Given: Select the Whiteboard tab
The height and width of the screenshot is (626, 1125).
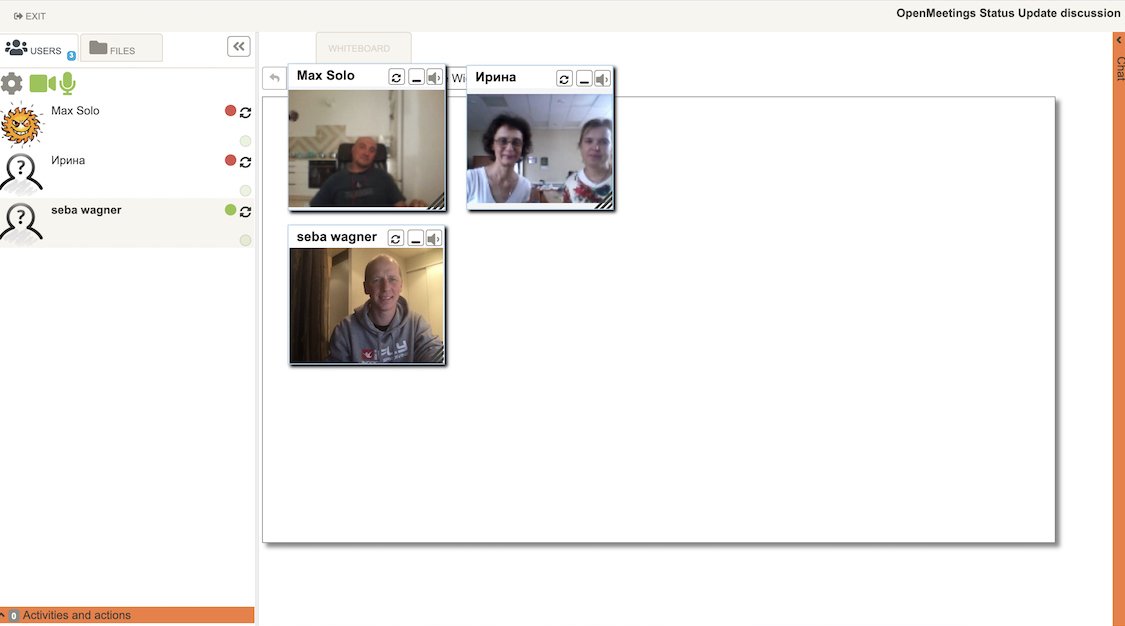Looking at the screenshot, I should point(363,48).
